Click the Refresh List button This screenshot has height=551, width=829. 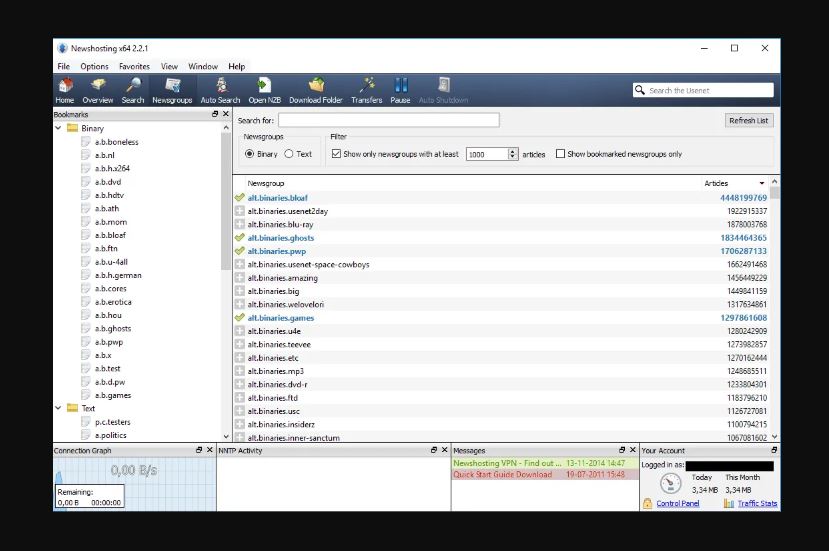click(749, 121)
